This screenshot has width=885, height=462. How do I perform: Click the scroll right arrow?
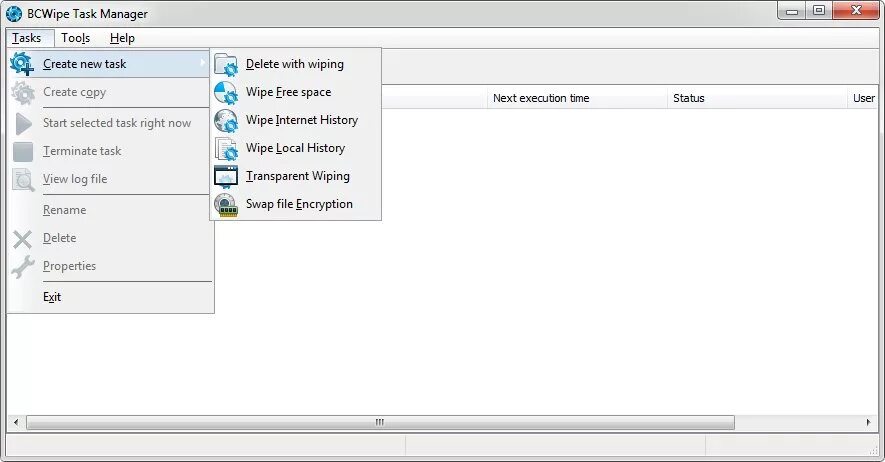868,422
